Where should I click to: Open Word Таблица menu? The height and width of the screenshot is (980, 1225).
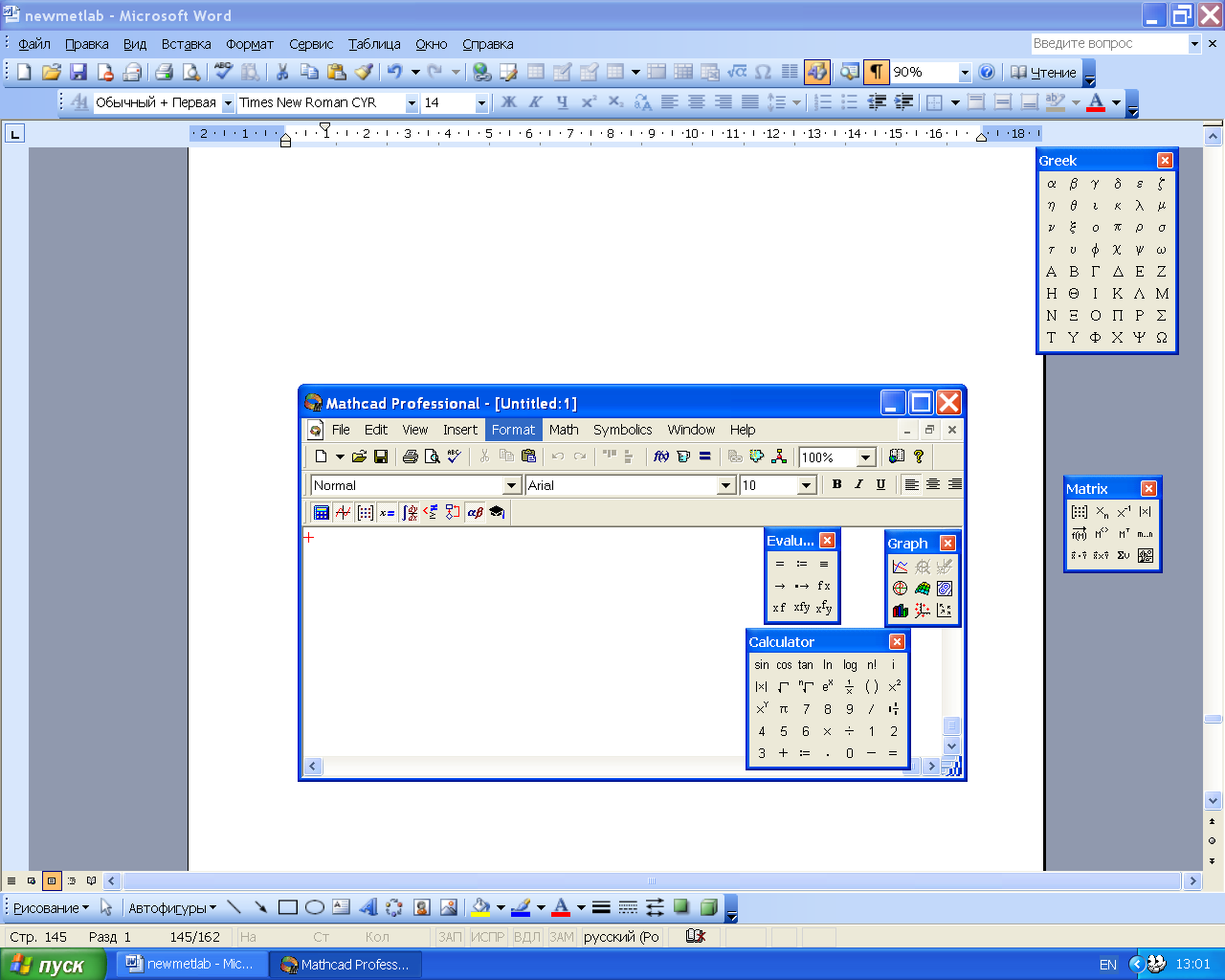click(x=374, y=44)
